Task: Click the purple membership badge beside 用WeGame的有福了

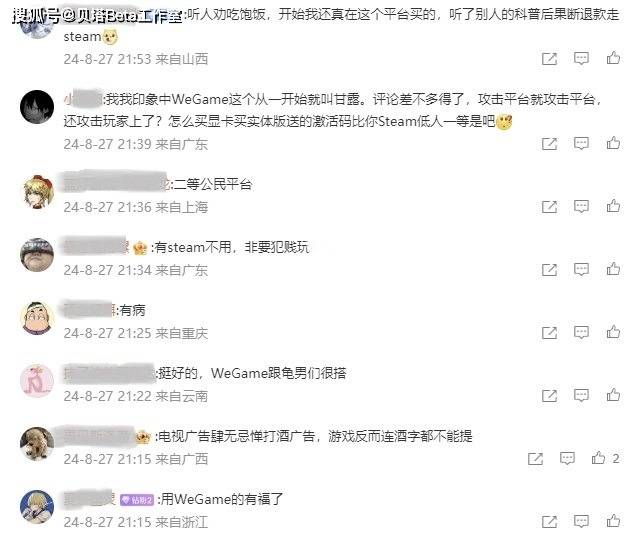Action: [x=137, y=500]
